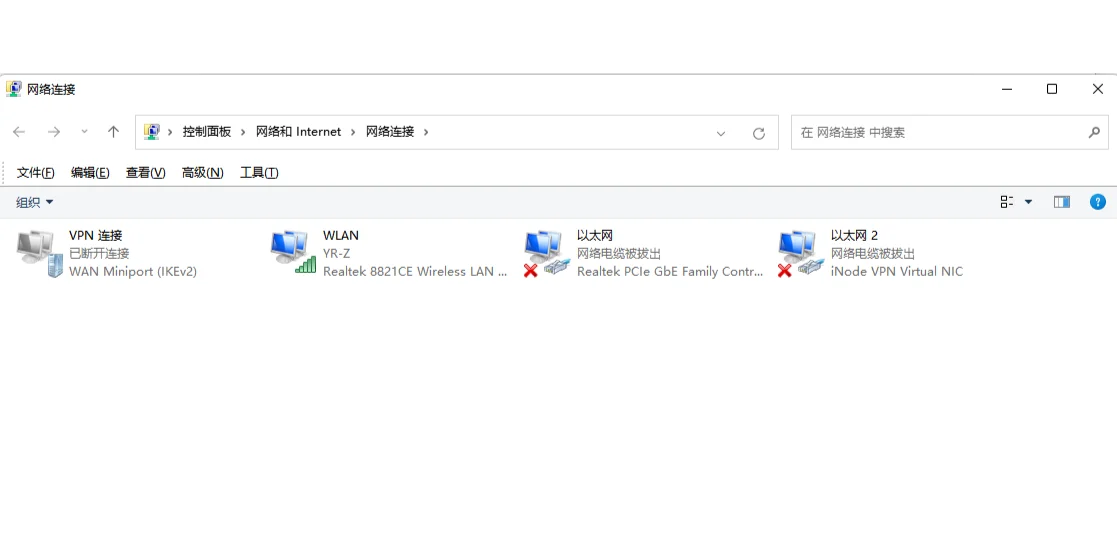Go forward with the right arrow
The width and height of the screenshot is (1117, 558).
(53, 132)
